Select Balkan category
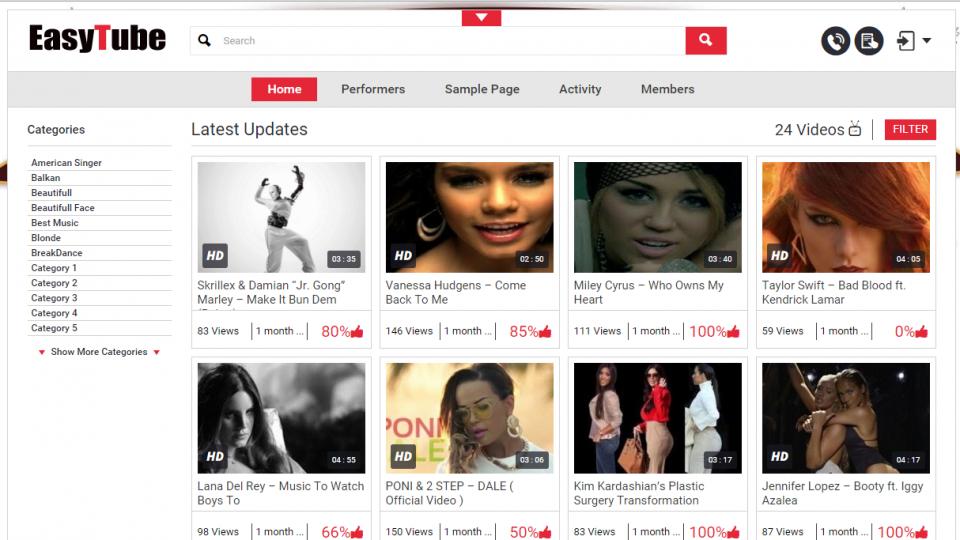 coord(45,178)
